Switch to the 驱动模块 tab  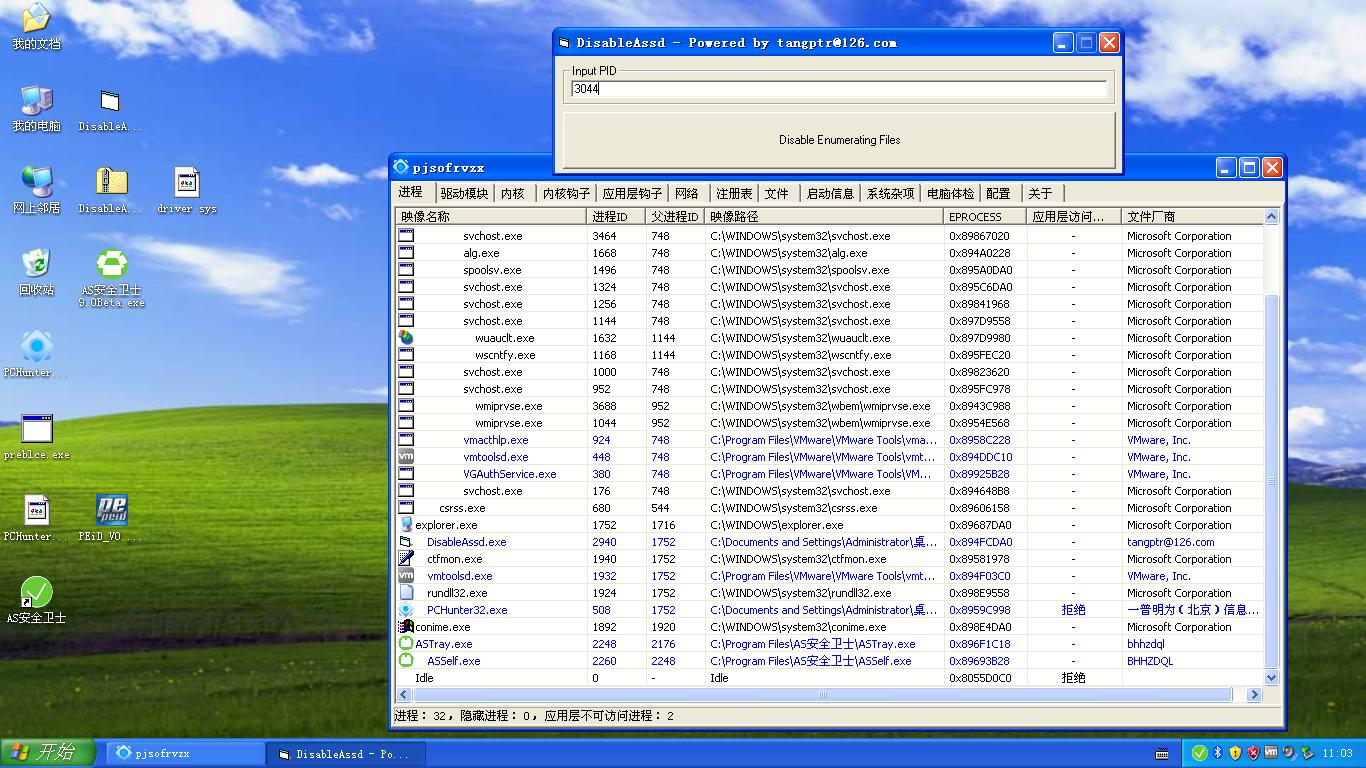[464, 194]
